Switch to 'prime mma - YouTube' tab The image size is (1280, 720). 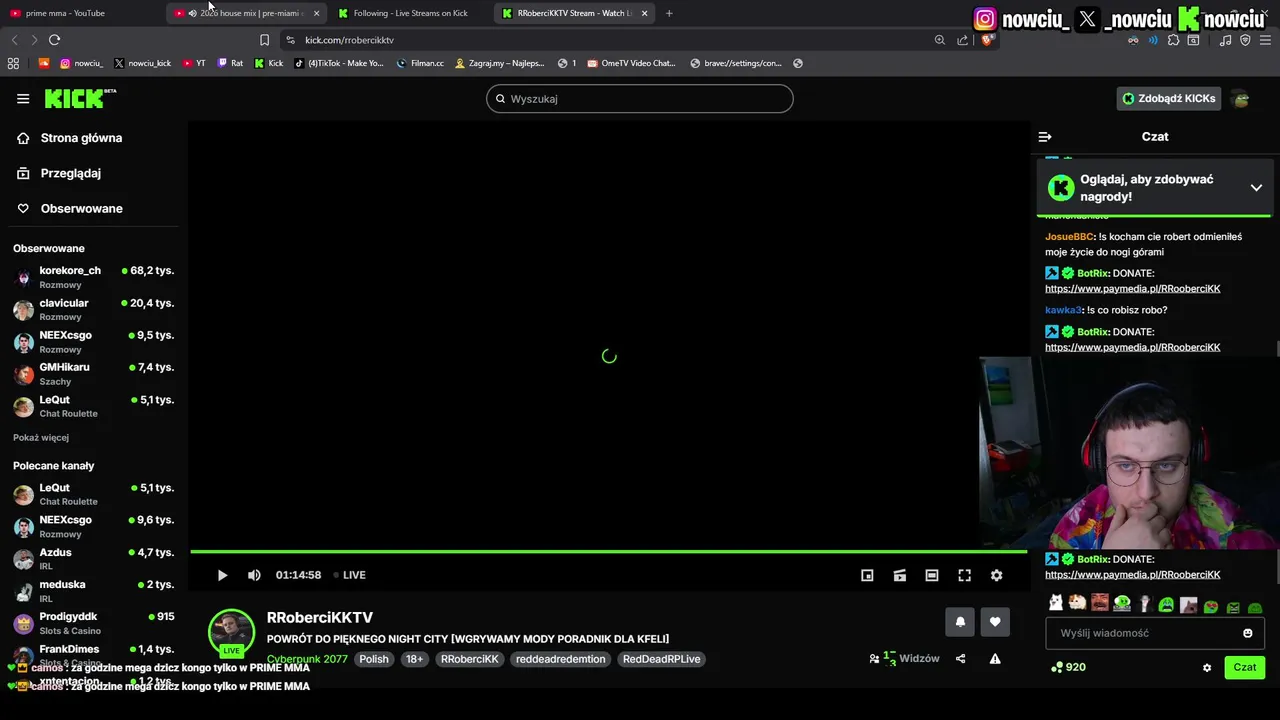65,13
